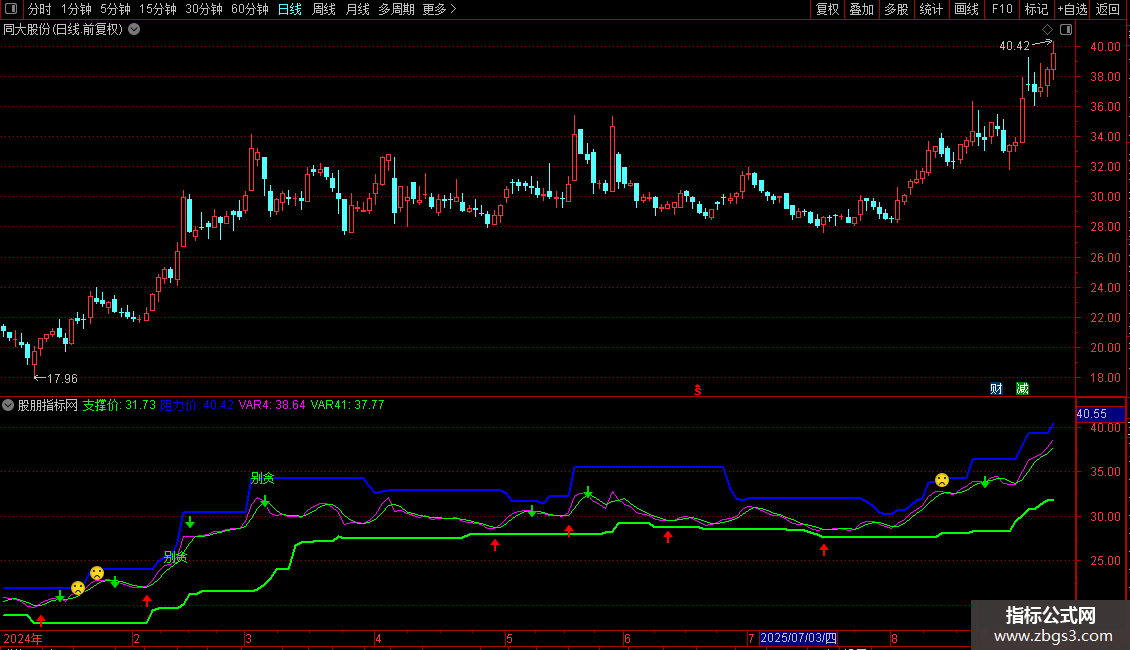Click the 叠加 overlay button

pyautogui.click(x=862, y=9)
